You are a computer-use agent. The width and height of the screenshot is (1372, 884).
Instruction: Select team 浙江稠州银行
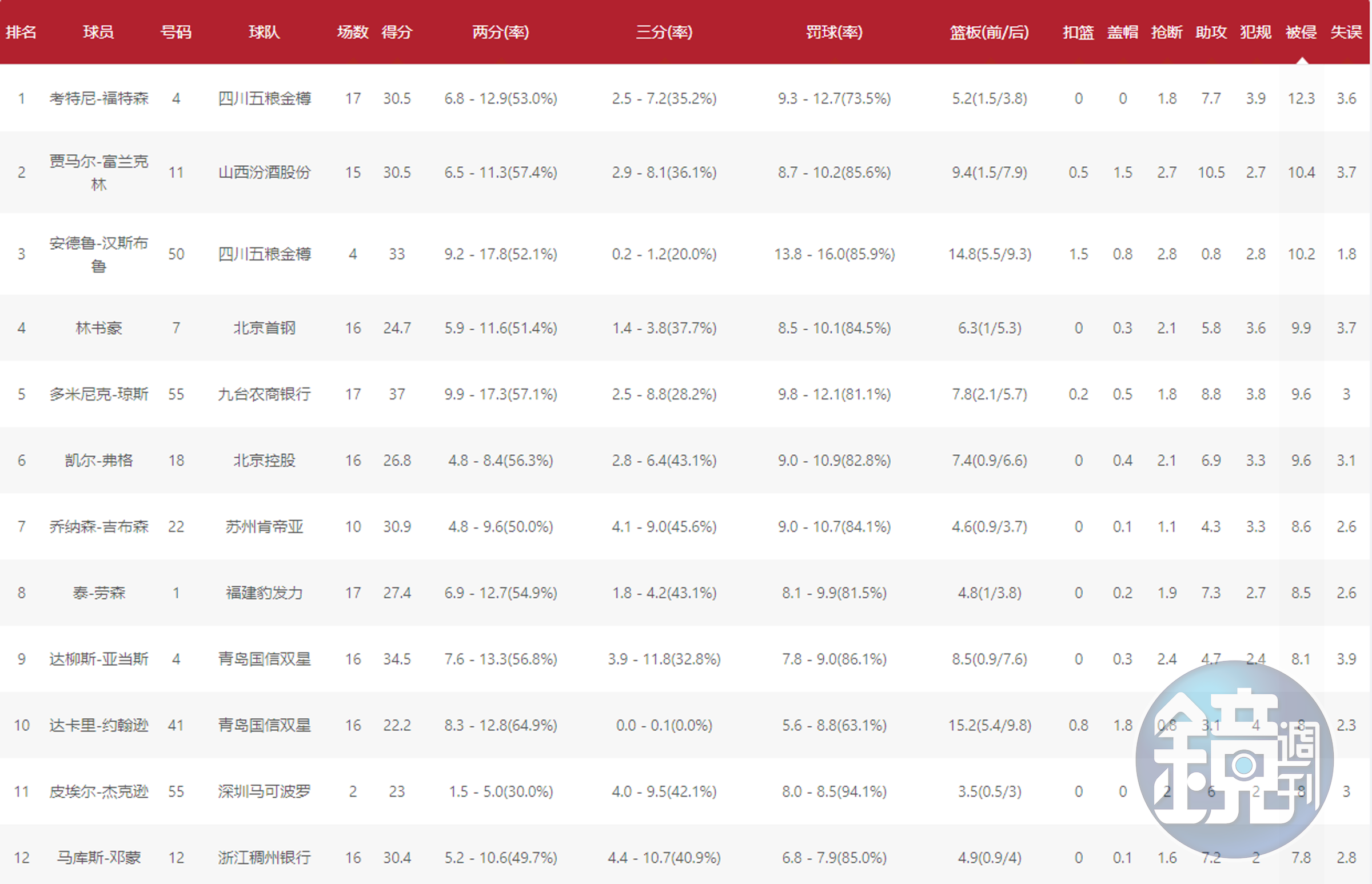click(x=264, y=858)
